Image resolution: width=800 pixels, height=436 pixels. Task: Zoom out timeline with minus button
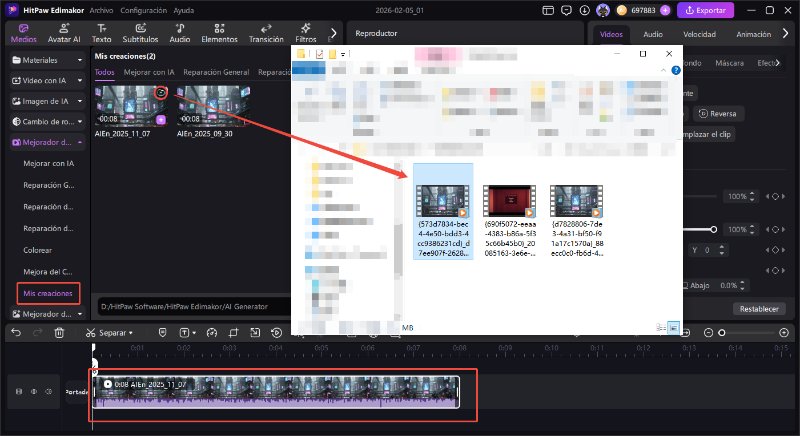tap(708, 333)
